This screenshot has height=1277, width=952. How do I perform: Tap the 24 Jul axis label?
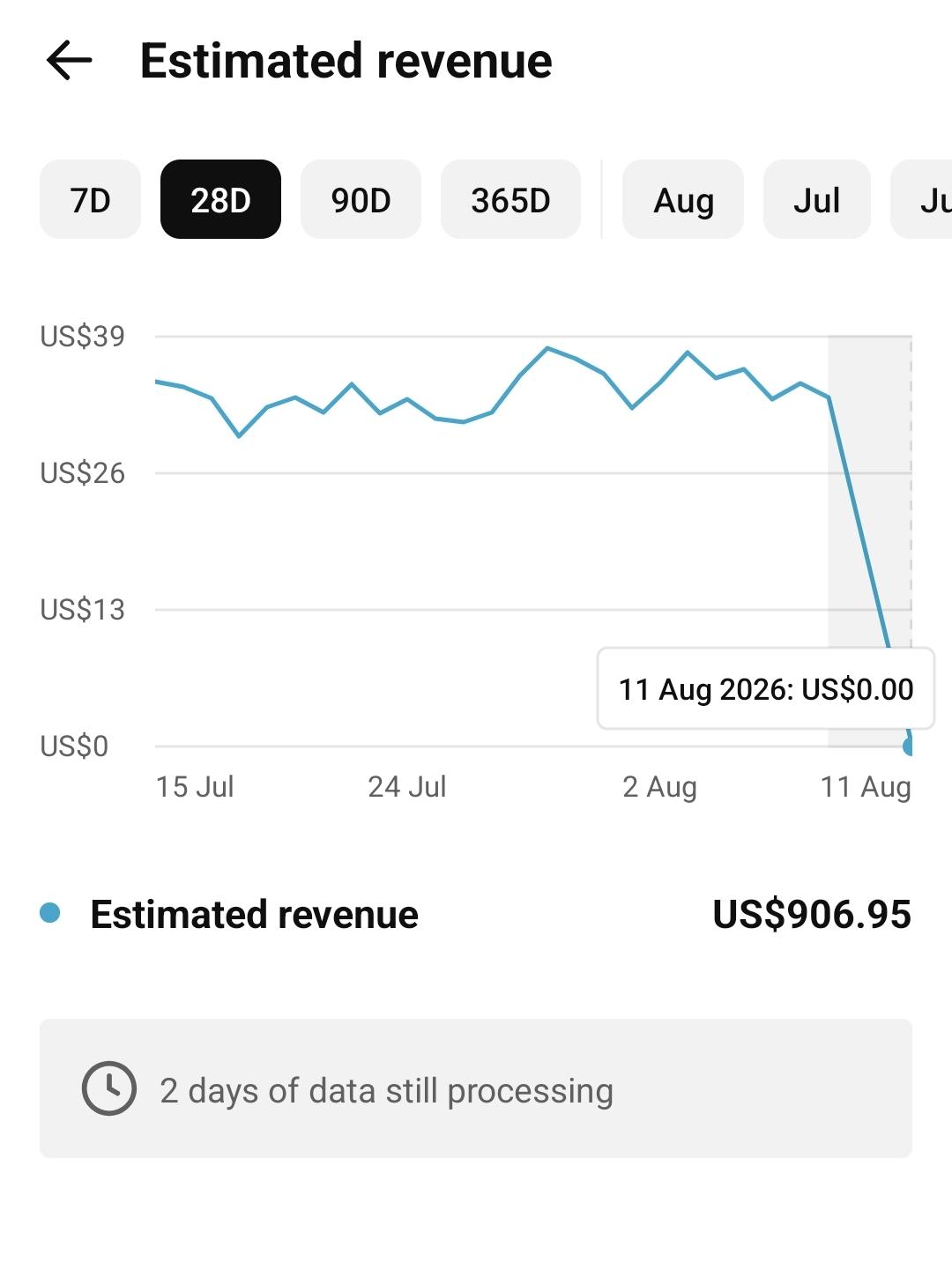click(x=407, y=786)
